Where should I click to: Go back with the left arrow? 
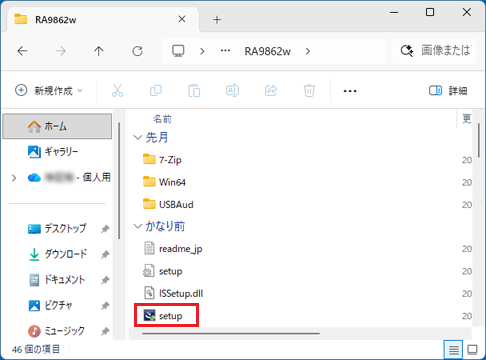(x=22, y=51)
